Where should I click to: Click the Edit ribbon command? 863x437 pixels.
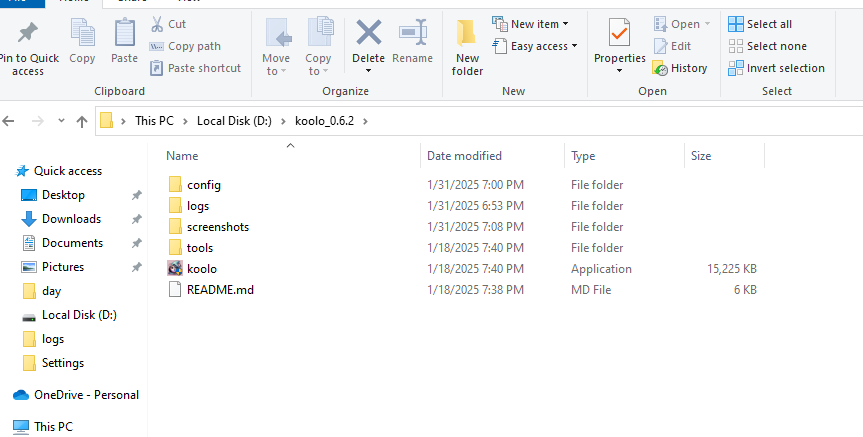tap(672, 46)
